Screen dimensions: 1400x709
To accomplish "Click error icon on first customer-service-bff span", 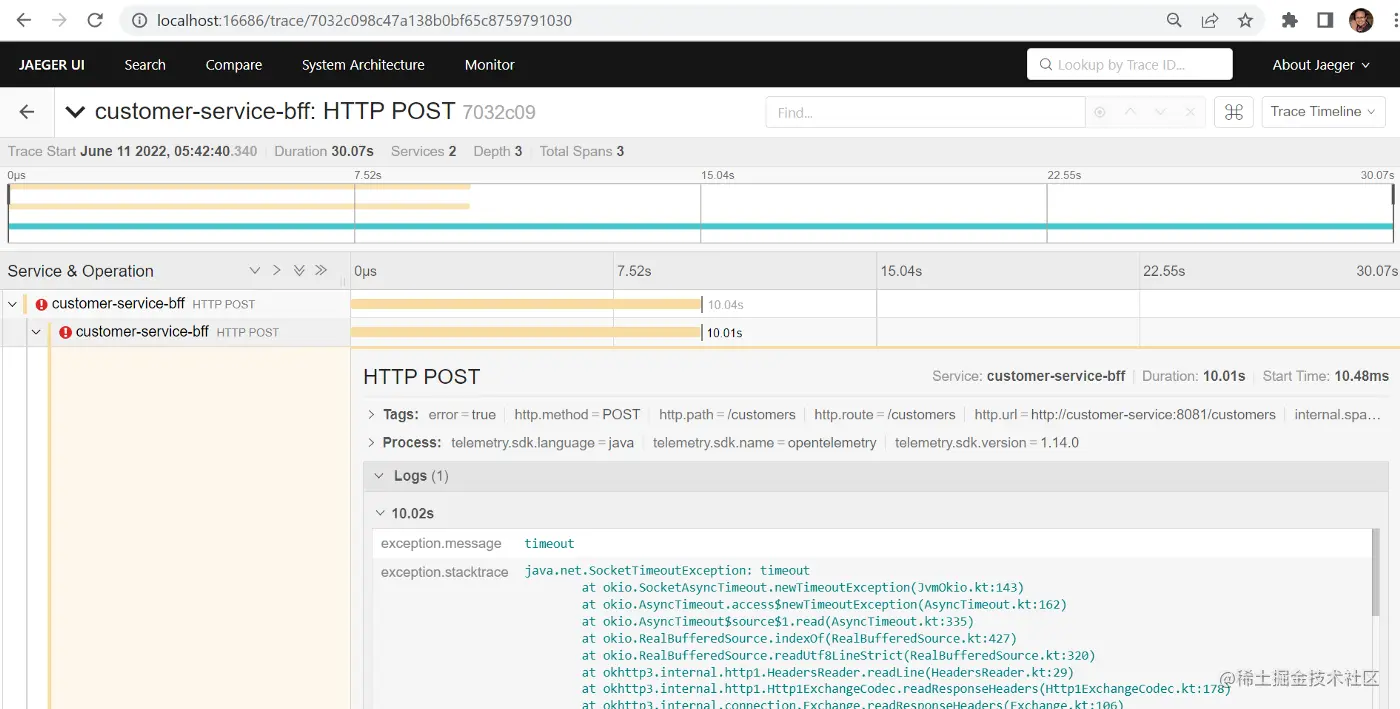I will [x=41, y=304].
